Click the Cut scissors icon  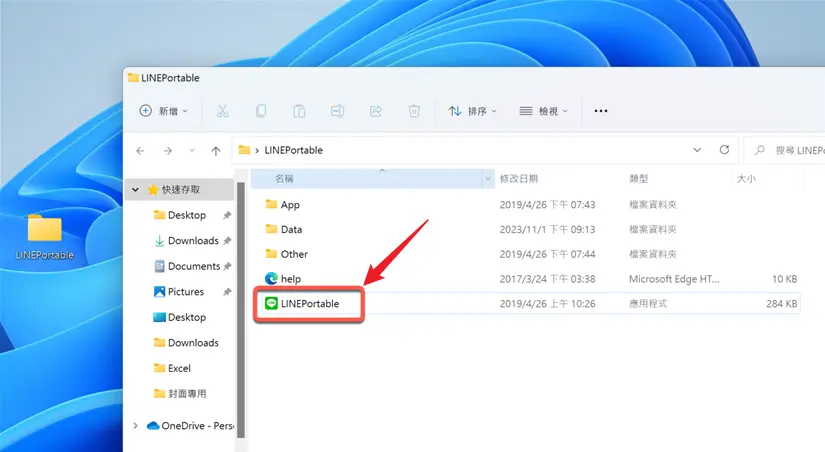[223, 111]
